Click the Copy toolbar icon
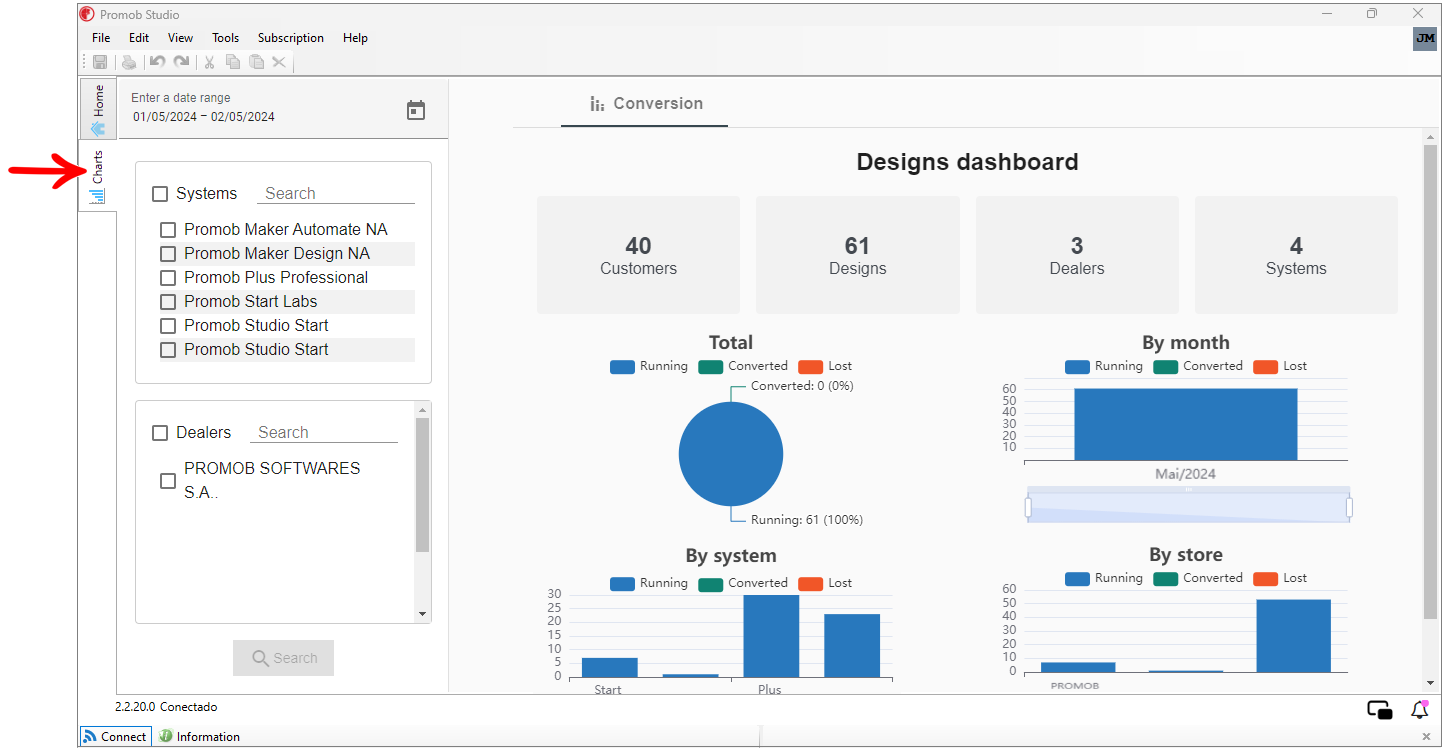The width and height of the screenshot is (1445, 751). 233,62
